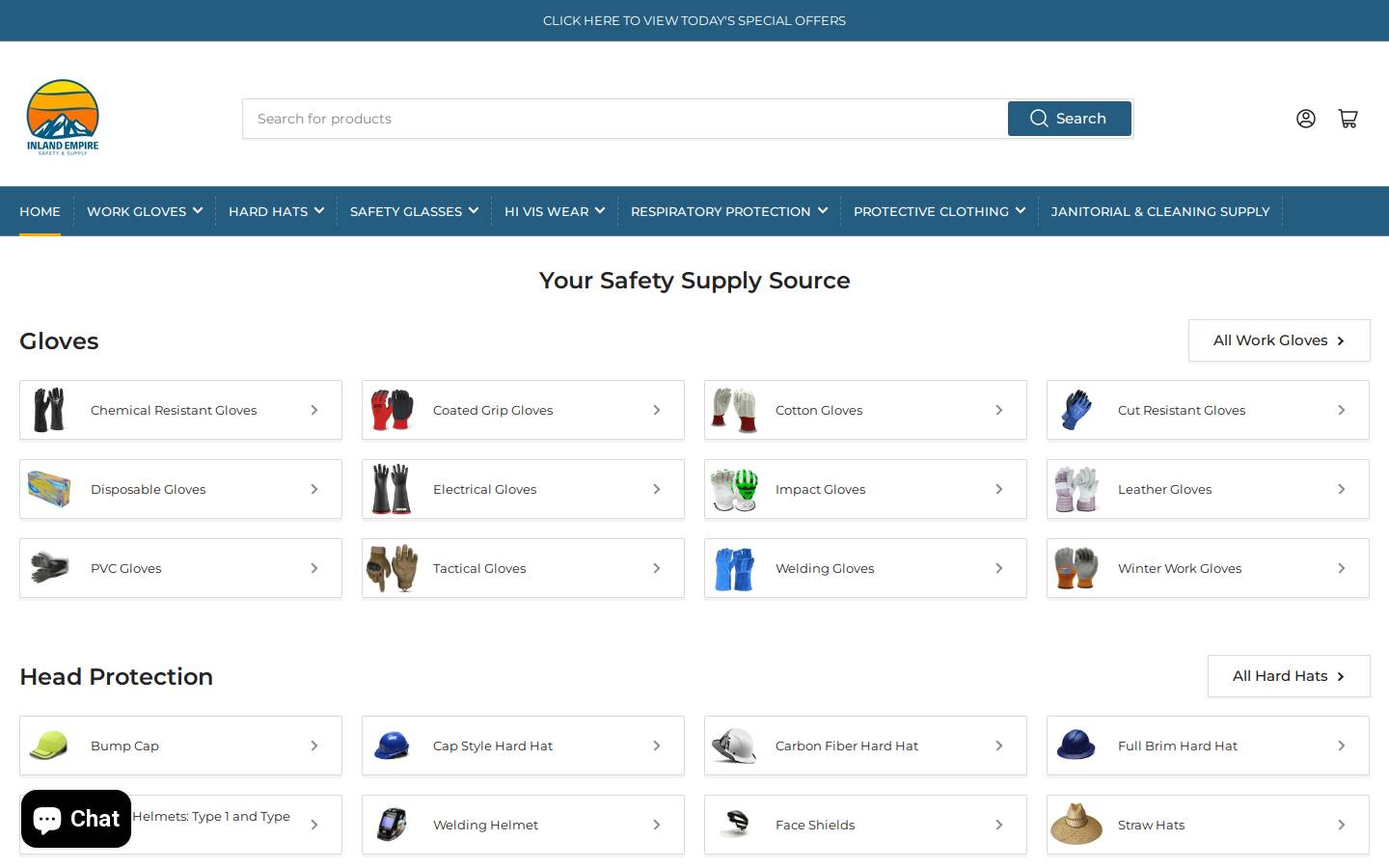Expand the Respiratory Protection menu arrow
This screenshot has height=868, width=1389.
pyautogui.click(x=823, y=210)
